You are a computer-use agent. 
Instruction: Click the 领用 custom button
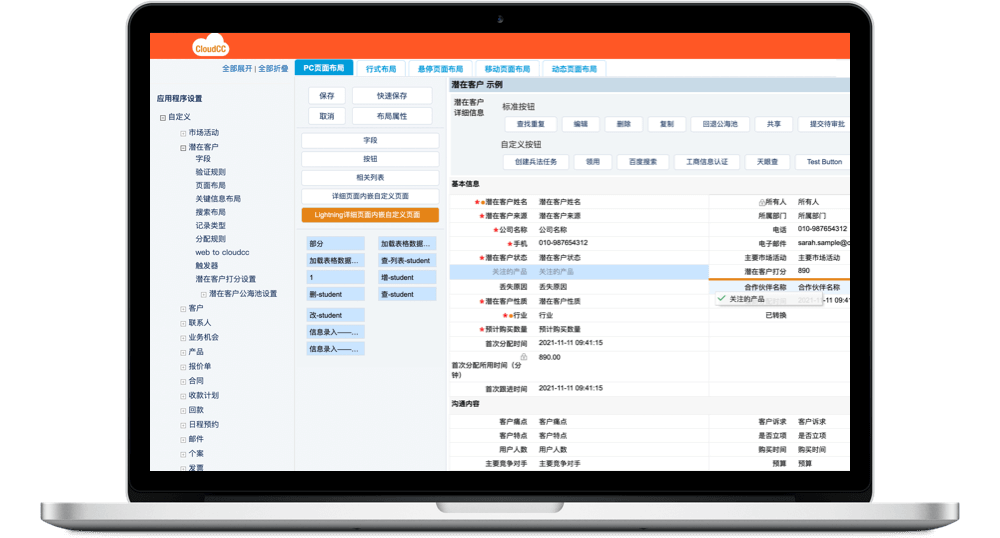(592, 162)
